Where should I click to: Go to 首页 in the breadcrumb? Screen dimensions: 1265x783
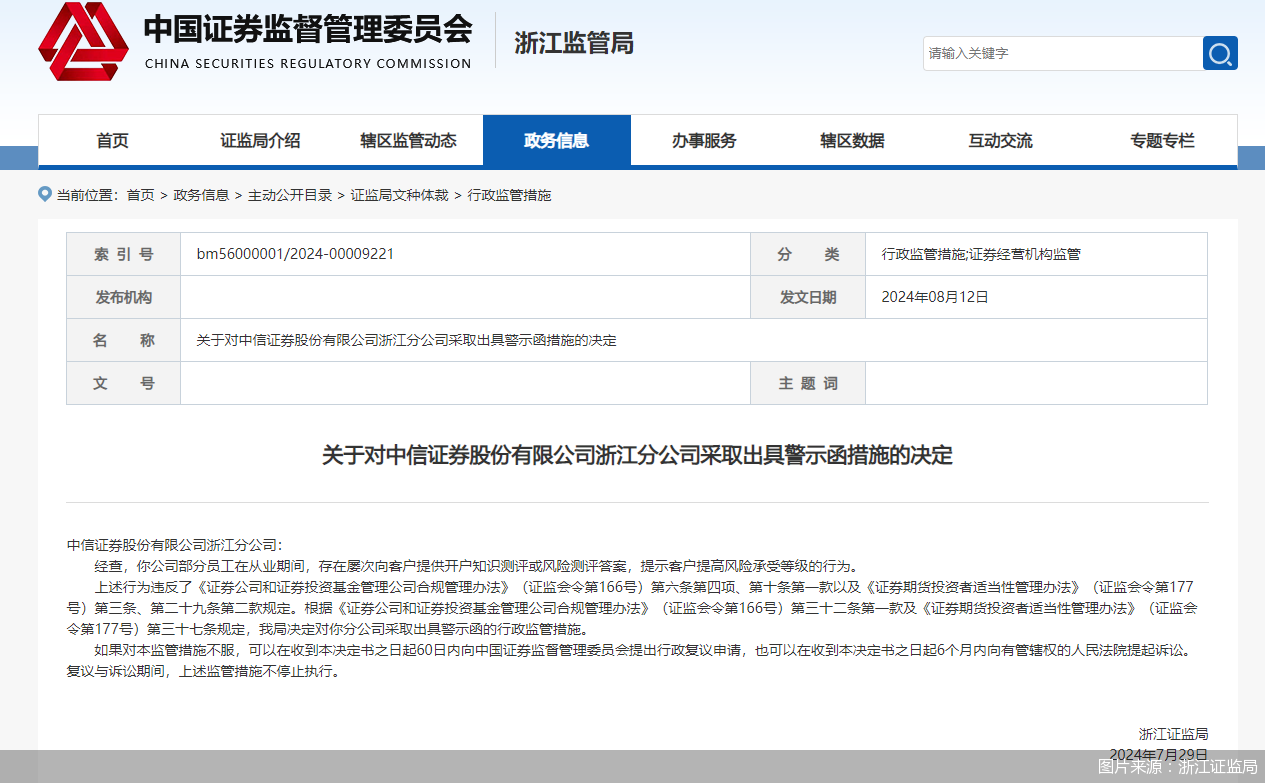pyautogui.click(x=140, y=195)
